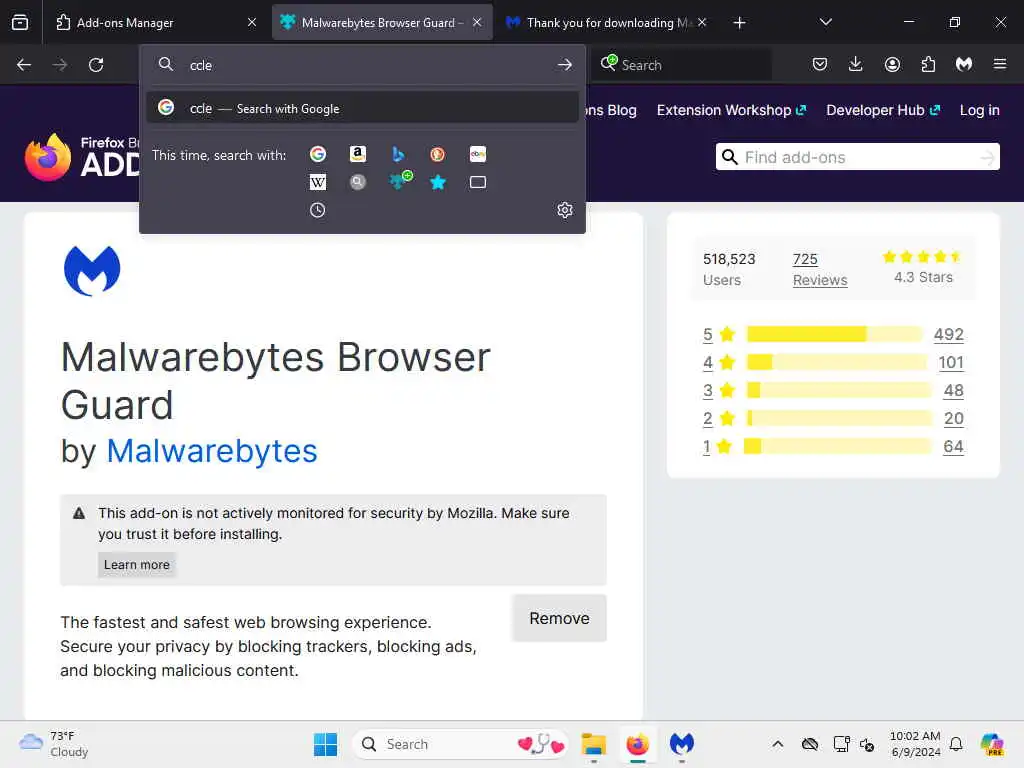Open a new tab with plus
The image size is (1024, 768).
[x=739, y=23]
